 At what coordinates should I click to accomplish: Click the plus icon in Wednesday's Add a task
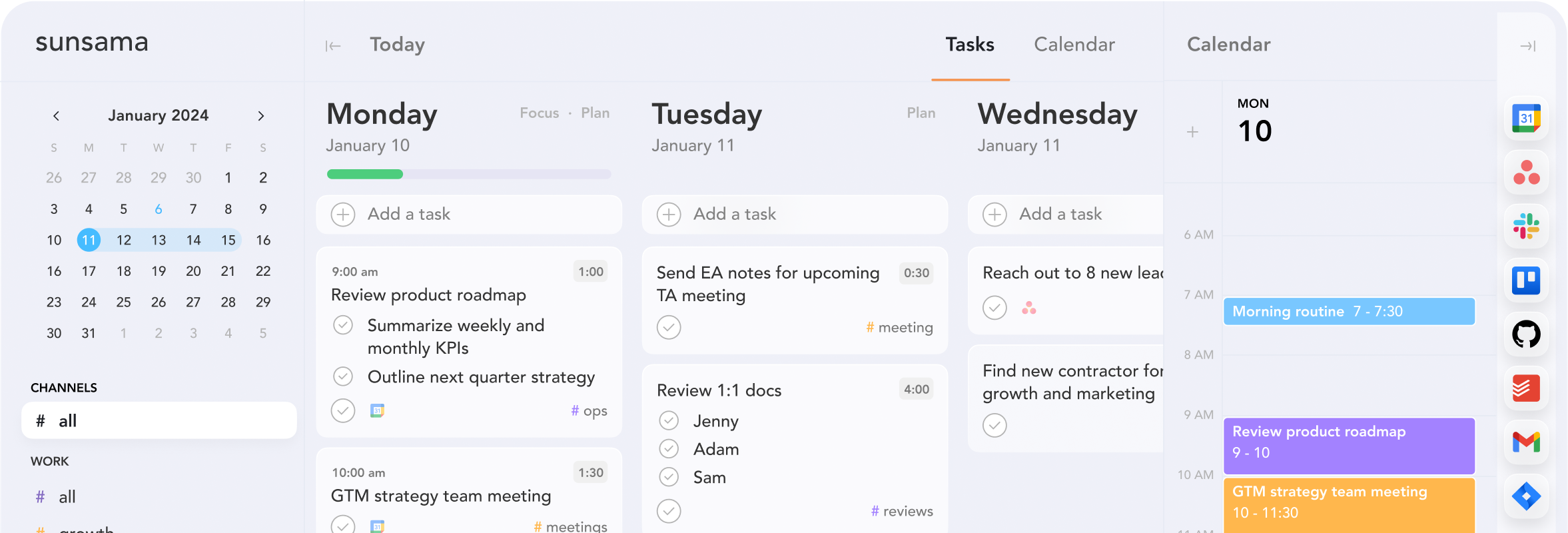pos(994,215)
